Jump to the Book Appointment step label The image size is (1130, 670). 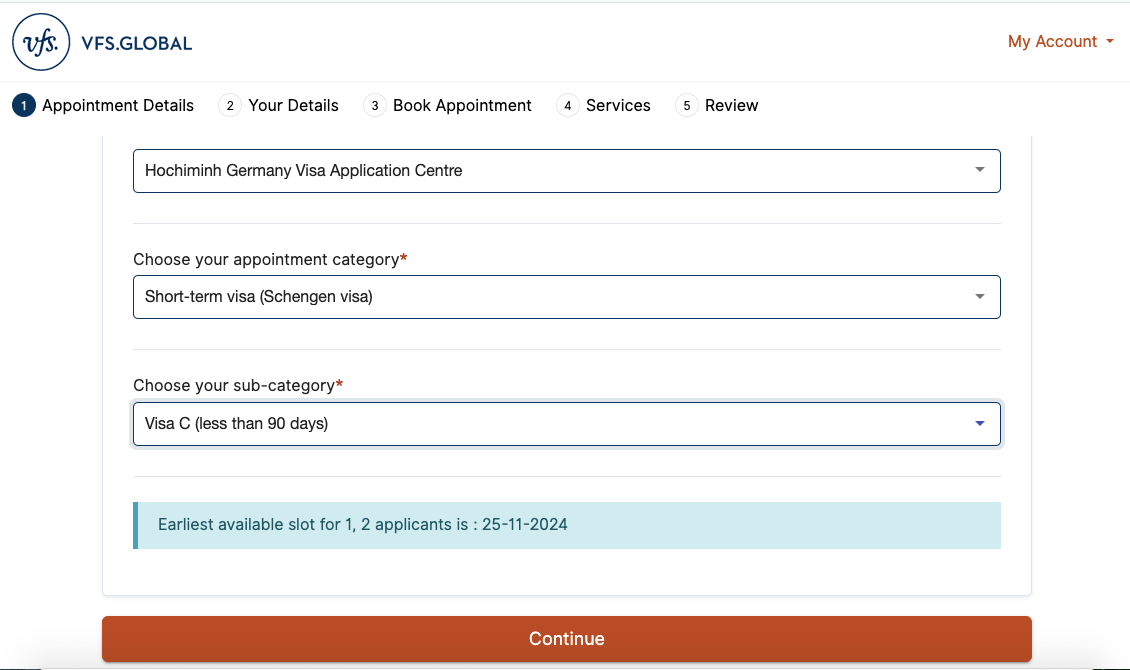coord(462,105)
